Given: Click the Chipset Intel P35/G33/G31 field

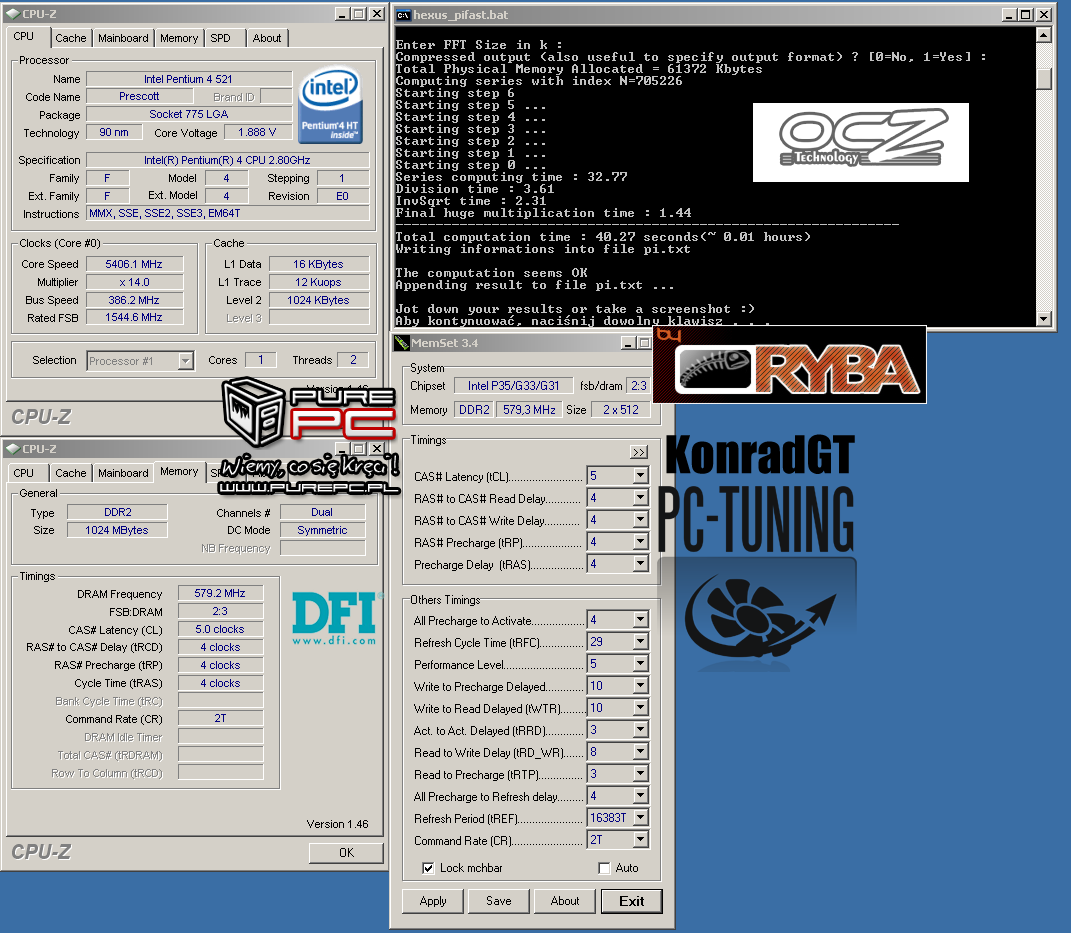Looking at the screenshot, I should pos(514,386).
